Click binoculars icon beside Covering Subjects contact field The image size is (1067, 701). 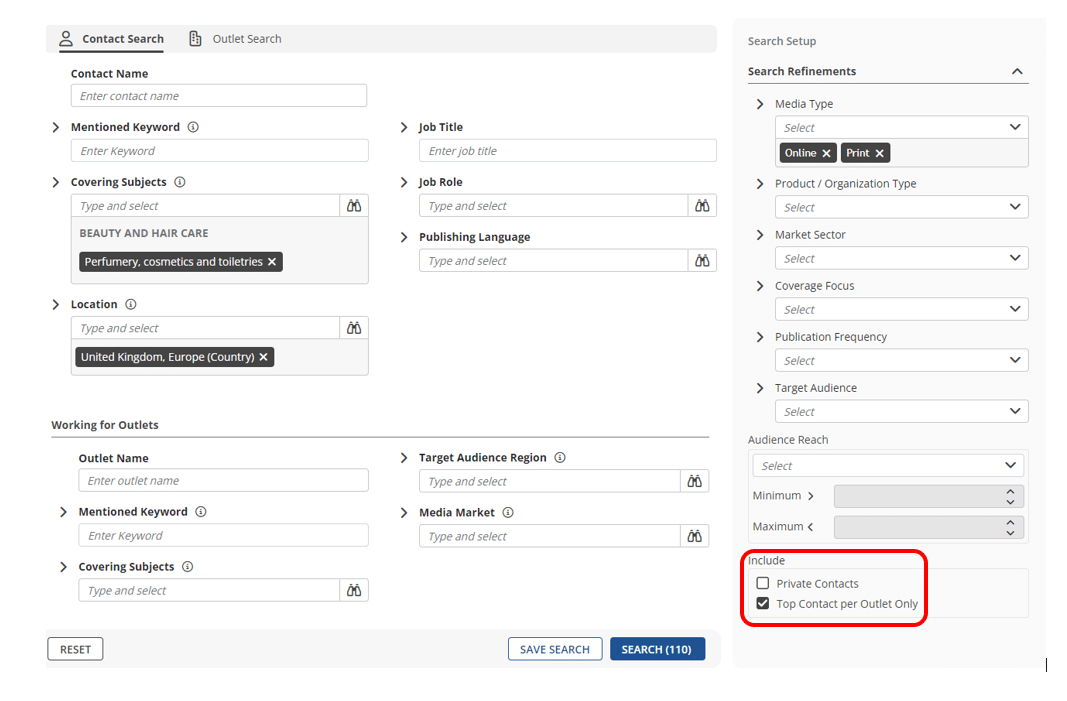pos(354,206)
